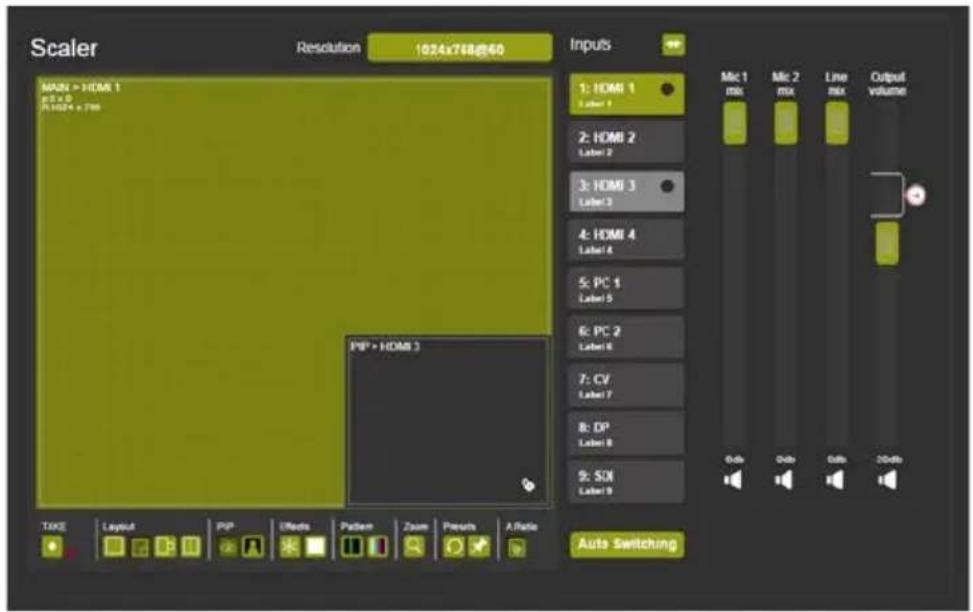Select input 3: HDMI 3
This screenshot has height=612, width=973.
[627, 192]
